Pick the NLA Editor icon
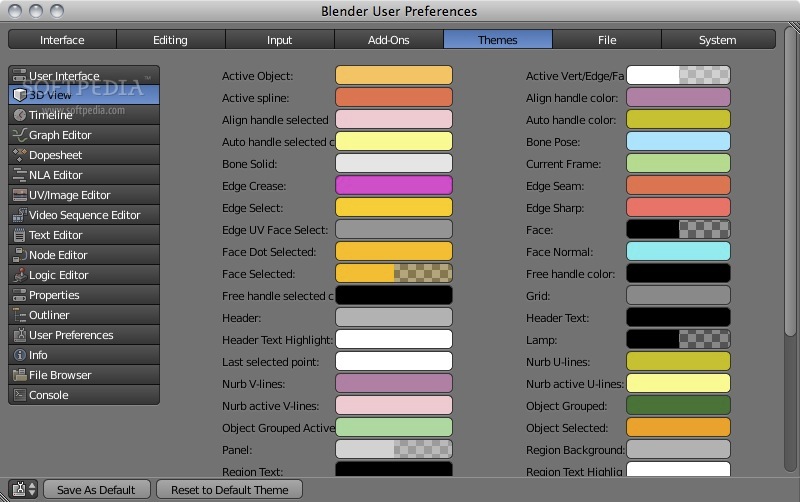Viewport: 800px width, 502px height. (x=19, y=175)
